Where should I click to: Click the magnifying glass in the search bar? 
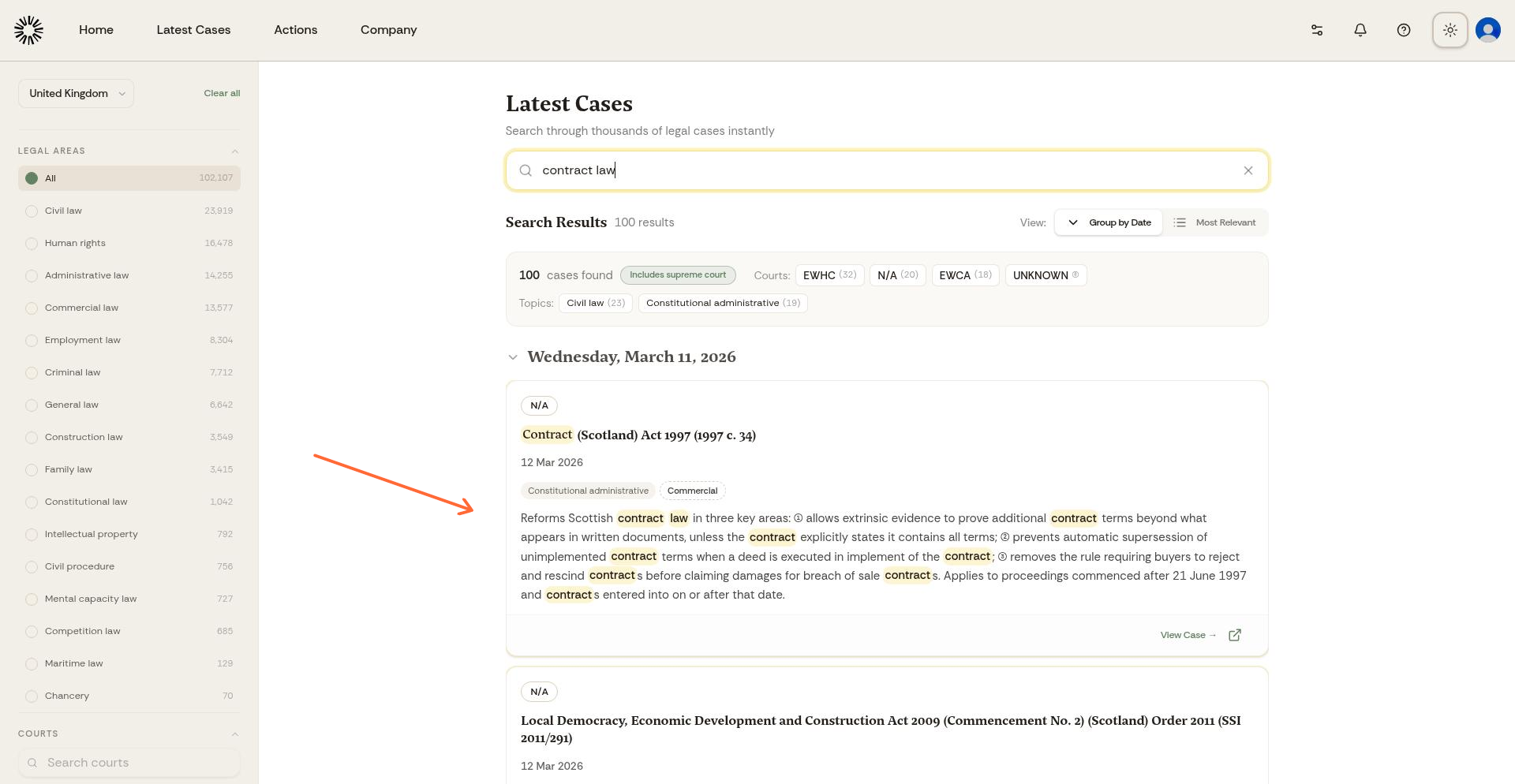click(x=526, y=170)
